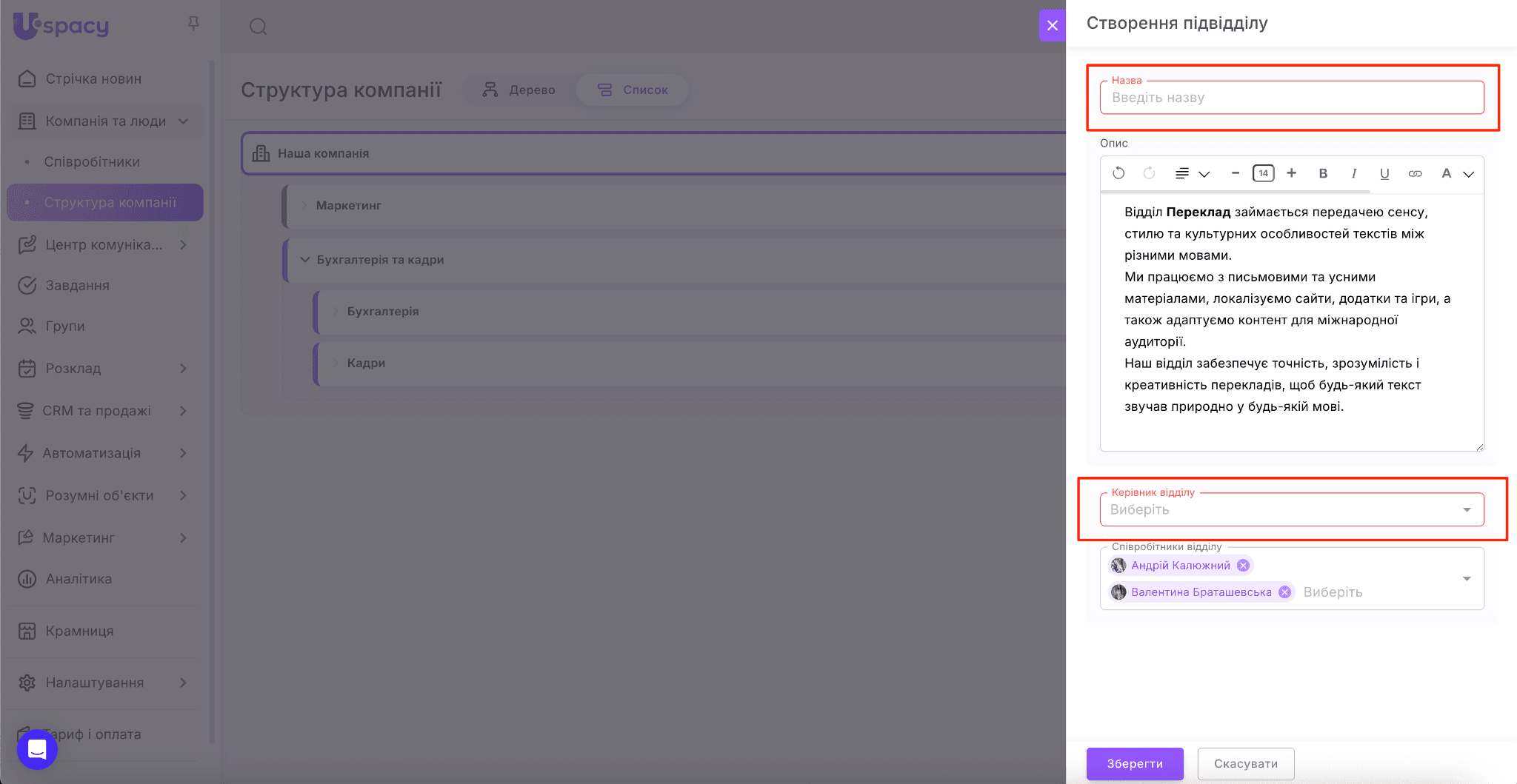Open the Керівник відділу dropdown
Image resolution: width=1517 pixels, height=784 pixels.
pyautogui.click(x=1291, y=509)
